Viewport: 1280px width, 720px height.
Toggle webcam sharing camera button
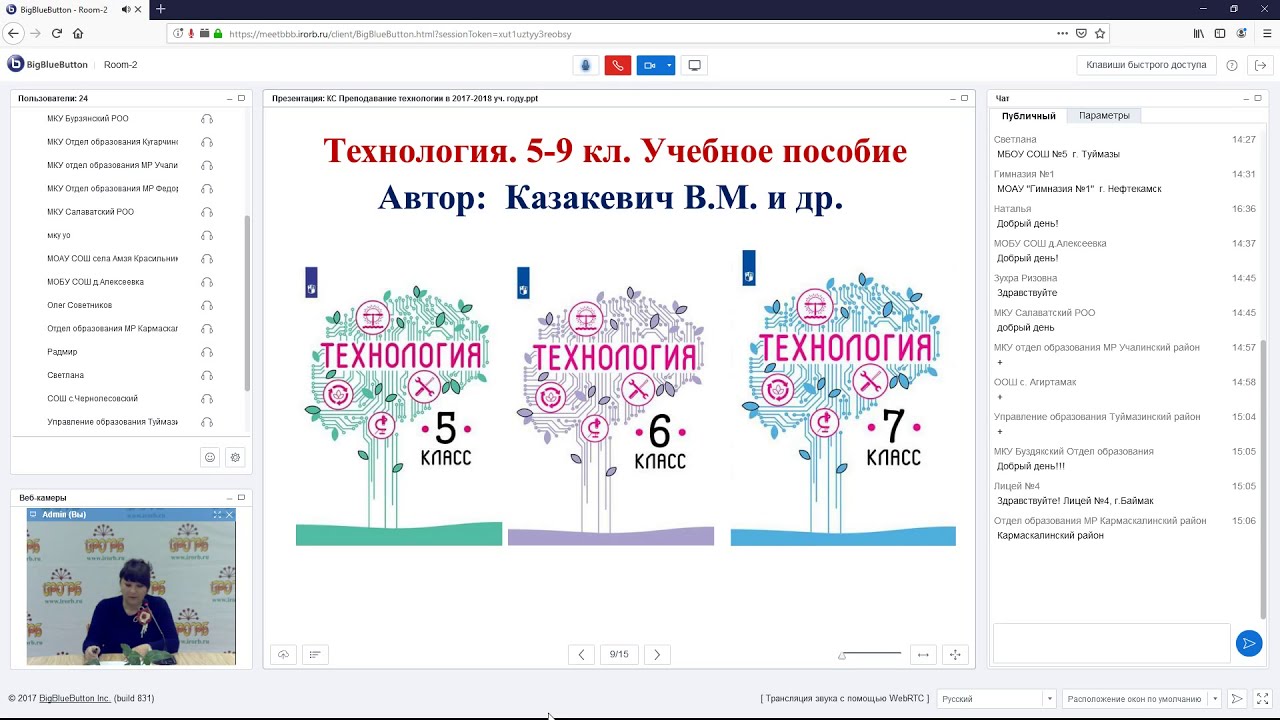click(650, 65)
